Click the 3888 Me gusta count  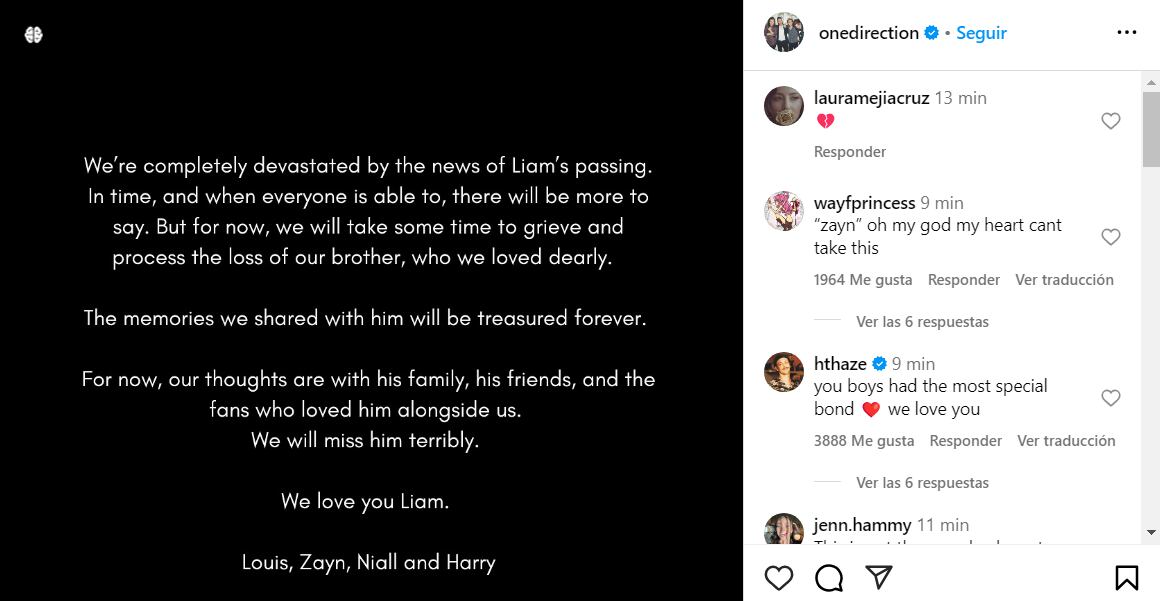pos(863,440)
